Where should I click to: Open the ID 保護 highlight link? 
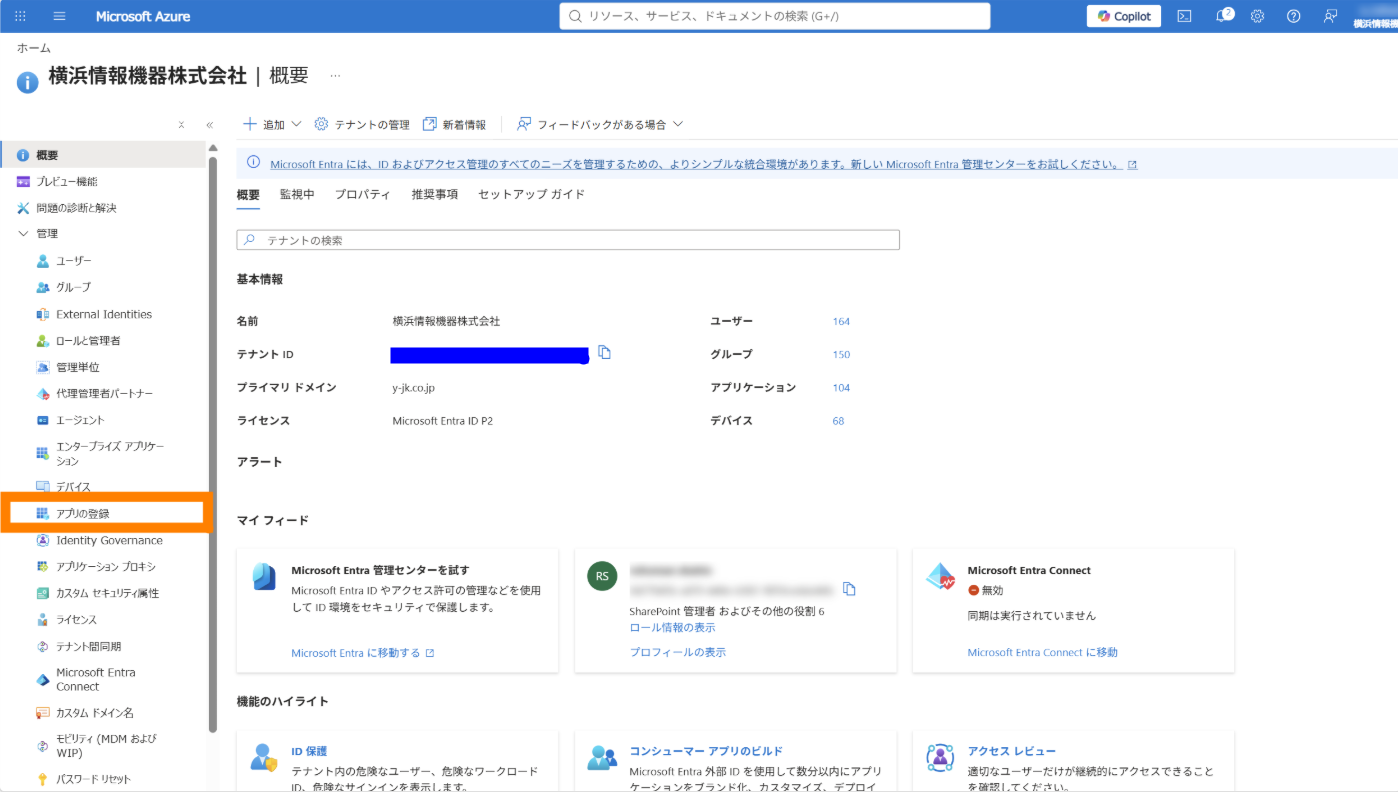(309, 751)
